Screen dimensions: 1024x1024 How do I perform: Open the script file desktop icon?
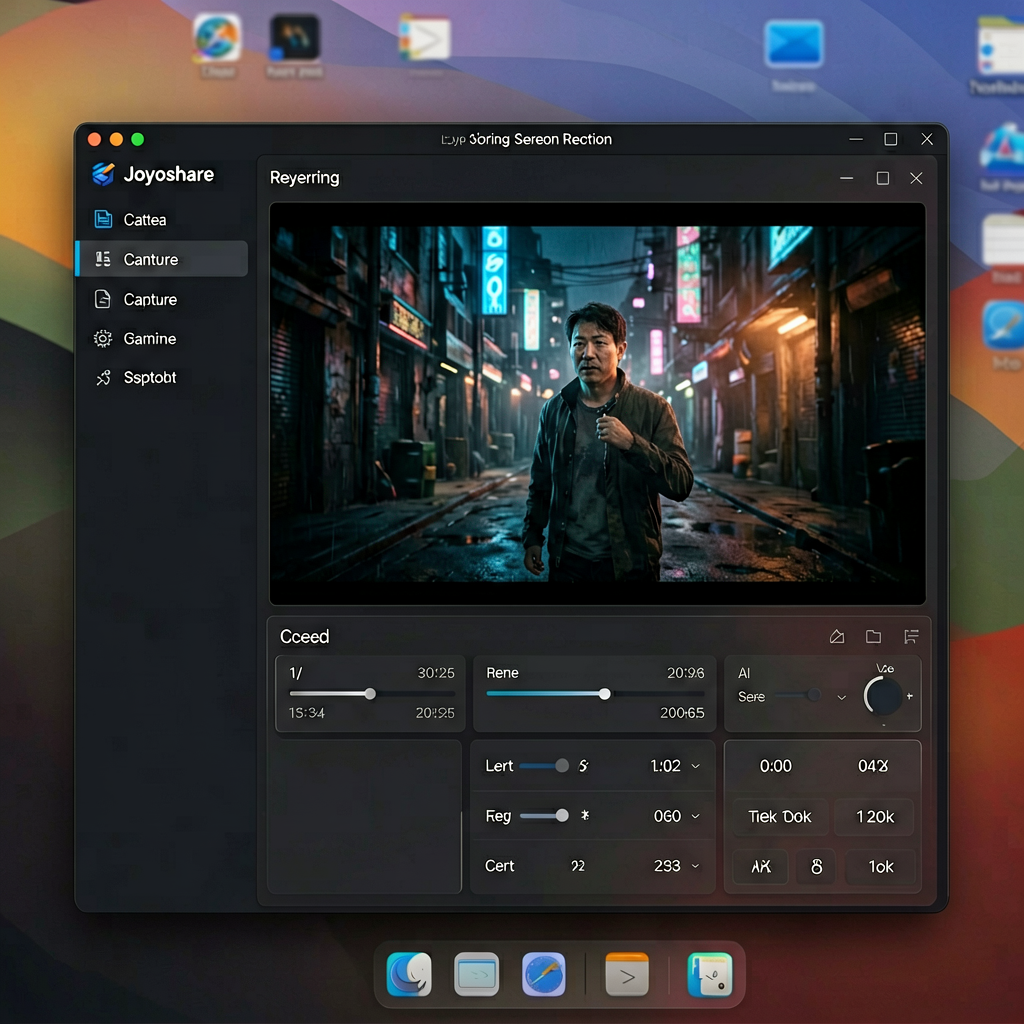pyautogui.click(x=425, y=38)
